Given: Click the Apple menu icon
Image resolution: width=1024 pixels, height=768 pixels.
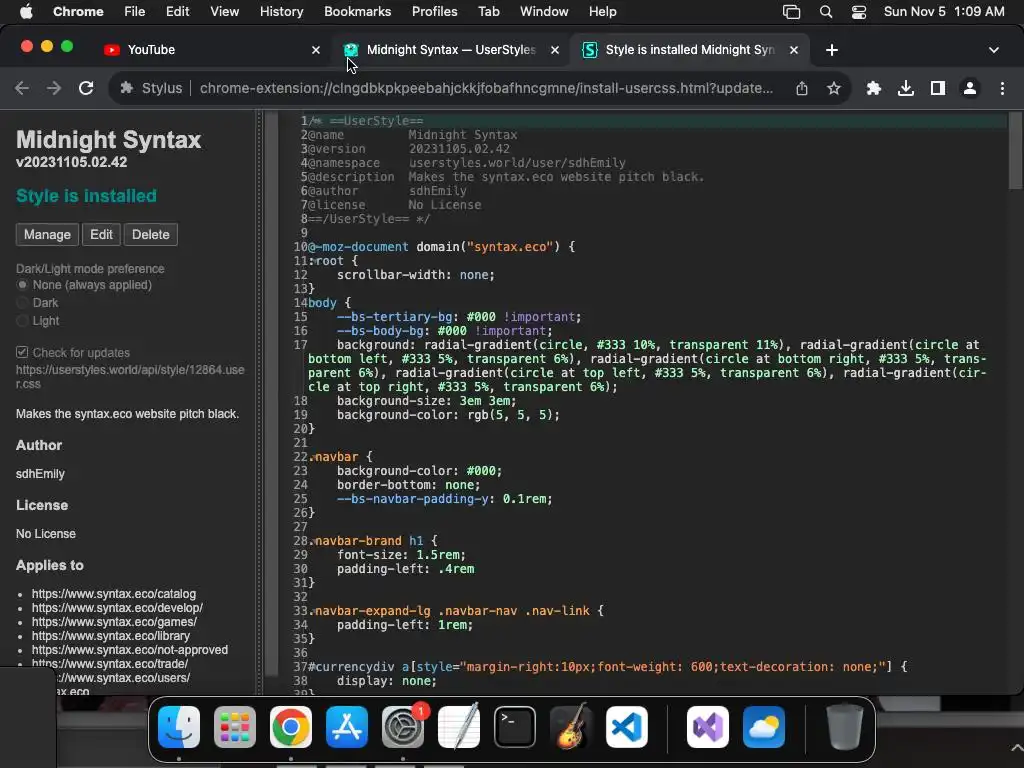Looking at the screenshot, I should click(x=26, y=12).
